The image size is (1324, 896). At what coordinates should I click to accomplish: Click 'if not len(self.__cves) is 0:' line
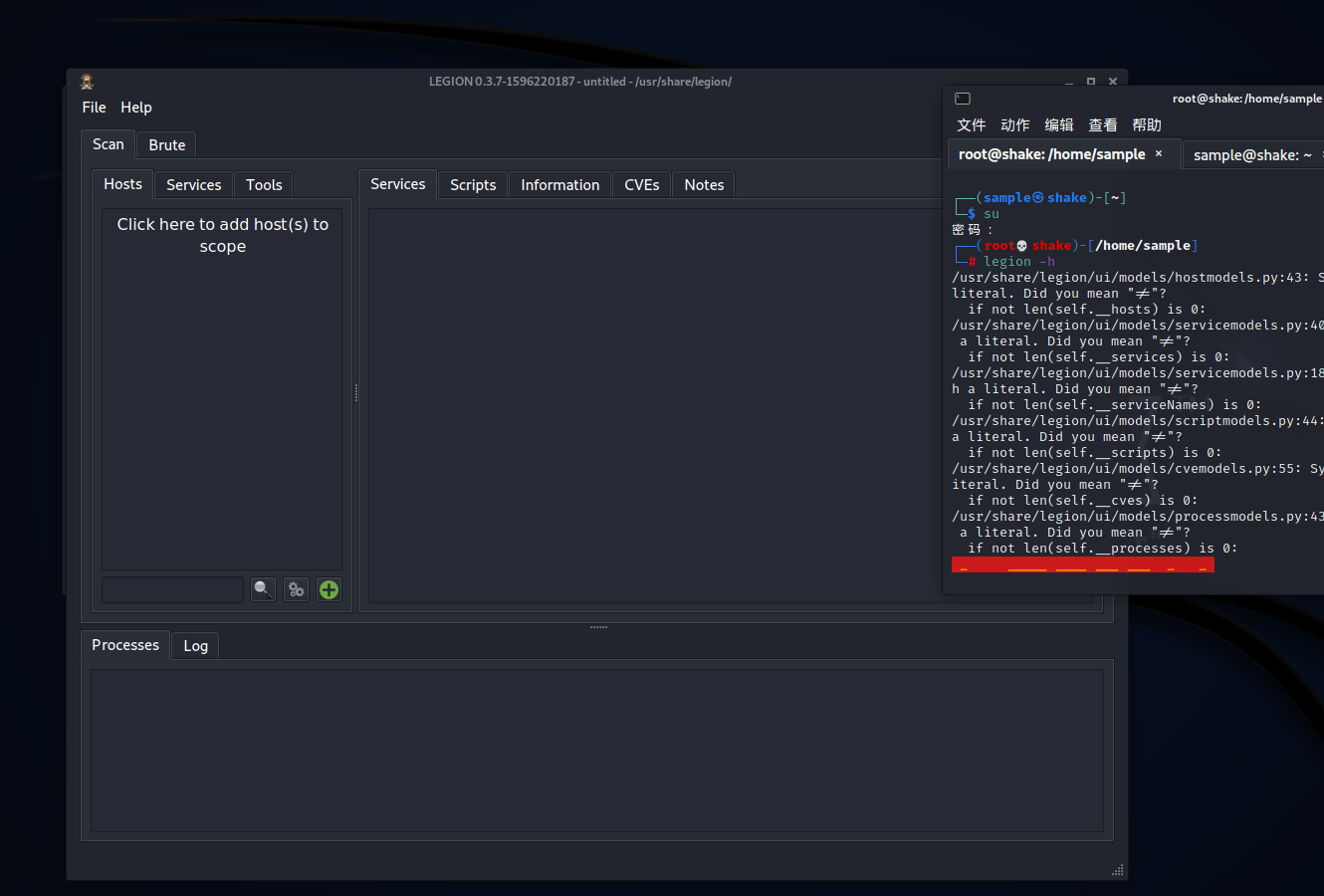[x=1083, y=501]
